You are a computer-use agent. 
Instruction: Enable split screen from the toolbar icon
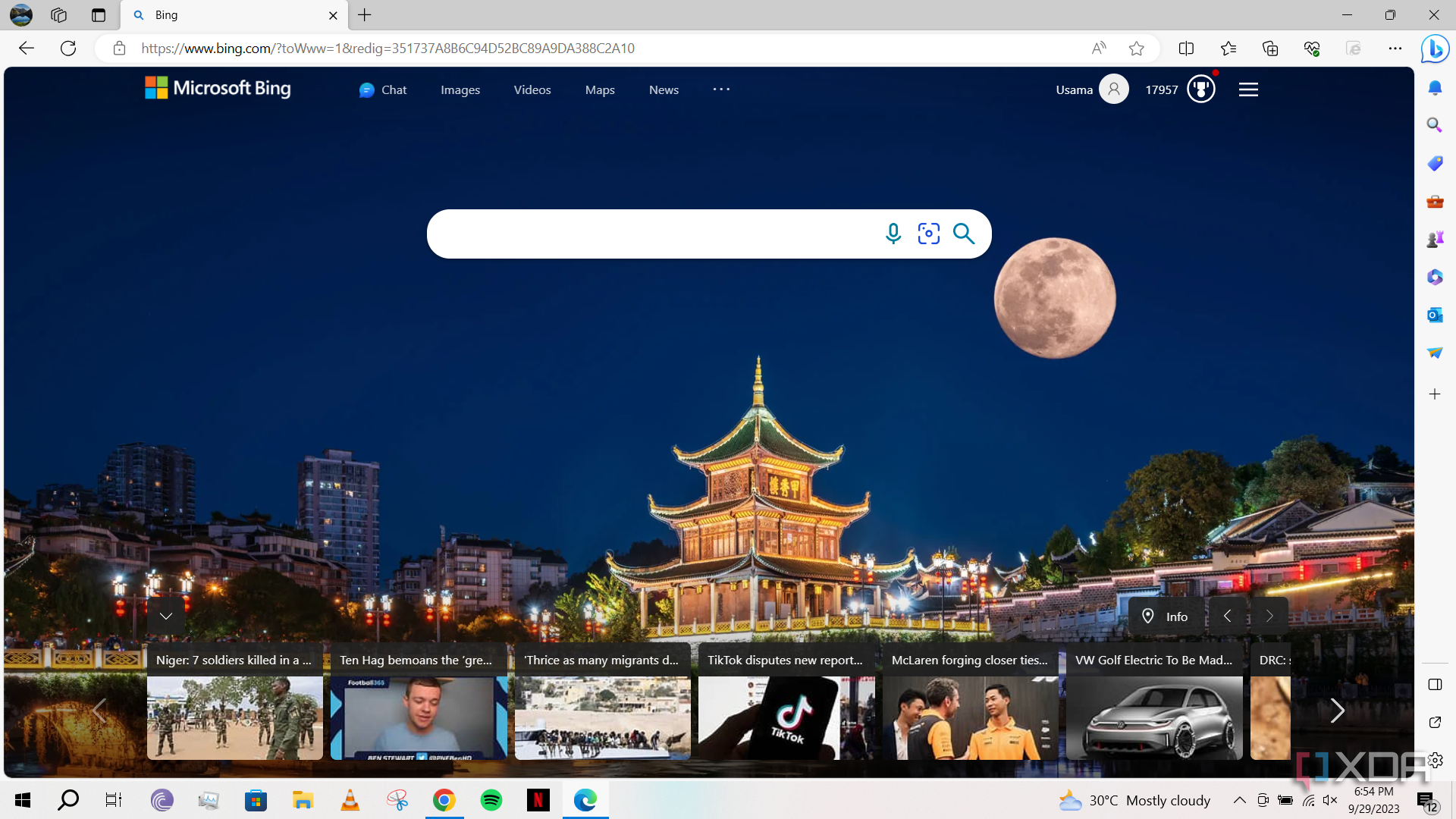click(1186, 48)
